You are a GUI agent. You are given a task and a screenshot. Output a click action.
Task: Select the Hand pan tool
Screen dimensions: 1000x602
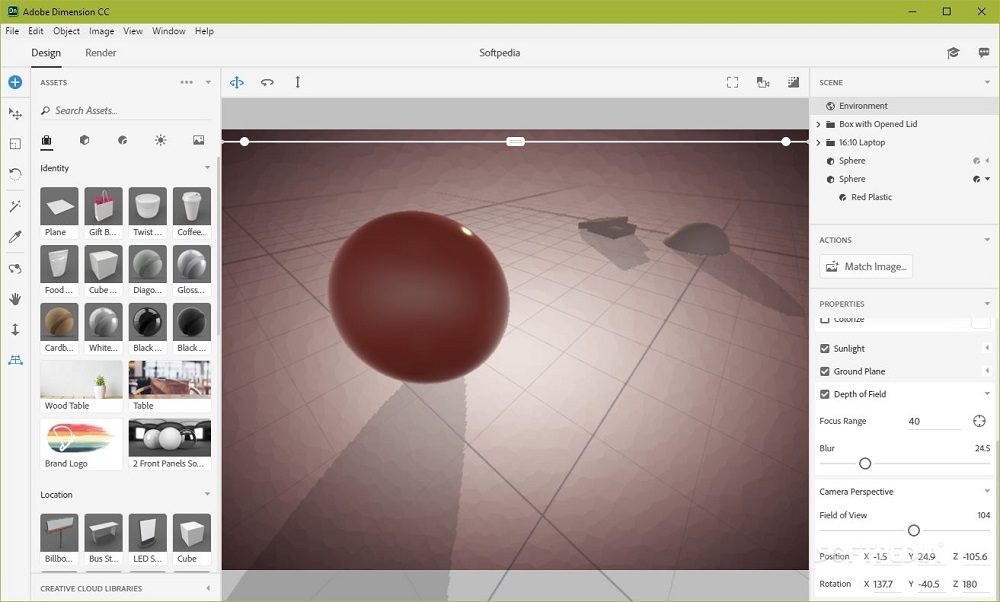click(14, 299)
